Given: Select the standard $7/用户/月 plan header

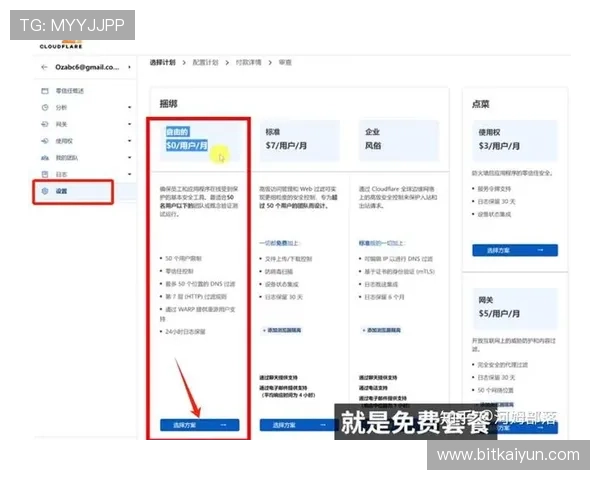Looking at the screenshot, I should click(x=300, y=140).
